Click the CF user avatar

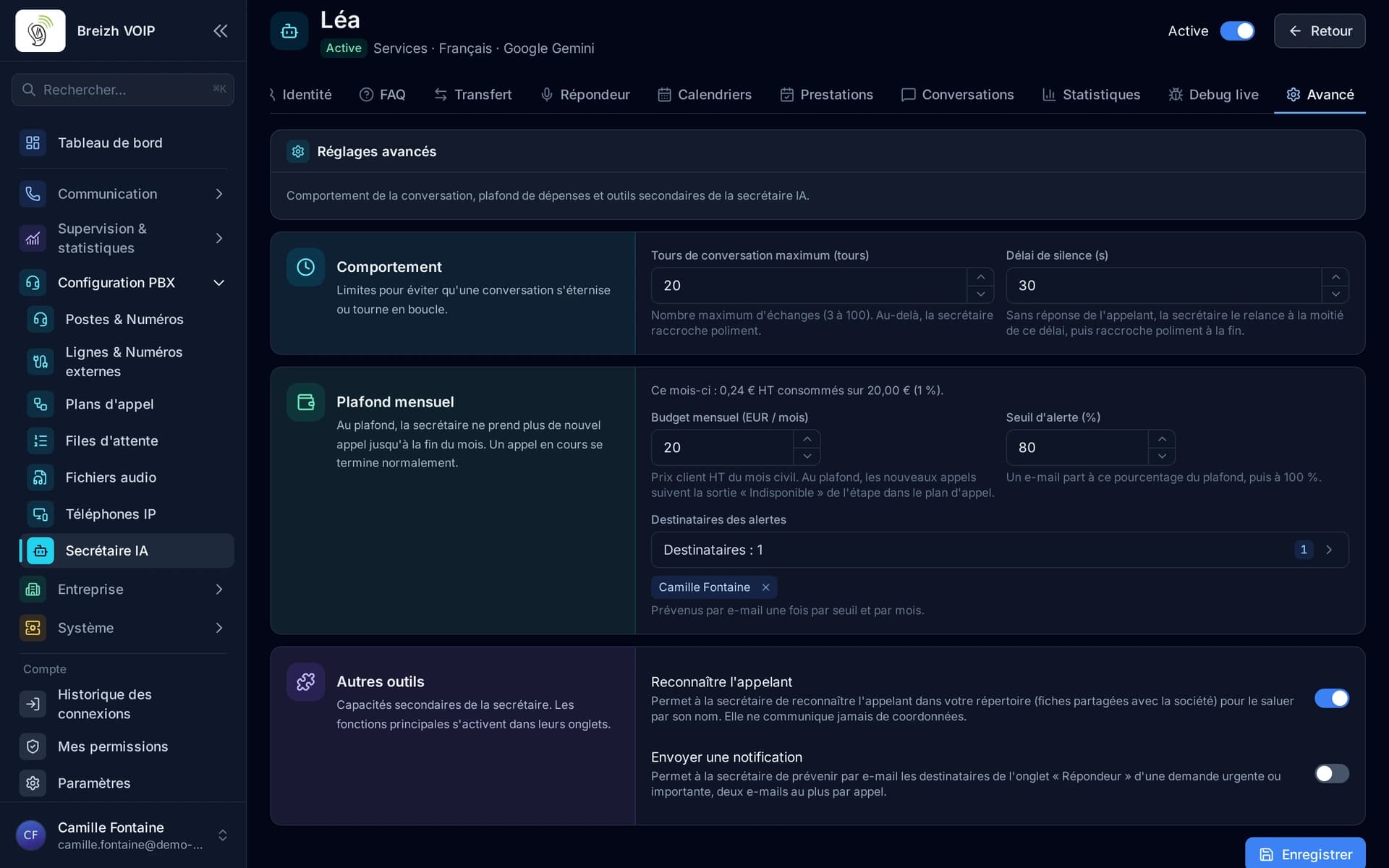pos(31,835)
